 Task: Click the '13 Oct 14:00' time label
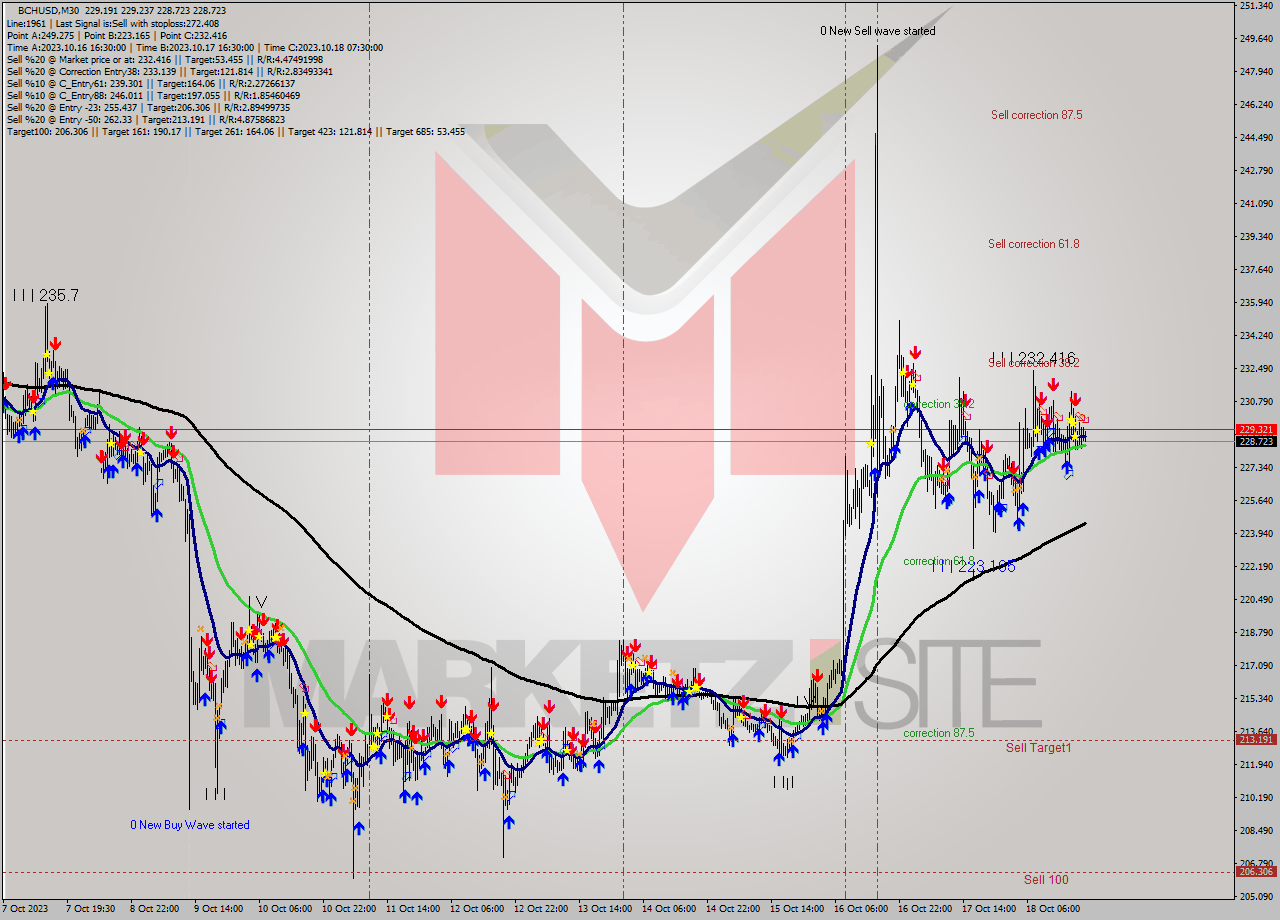tap(603, 909)
